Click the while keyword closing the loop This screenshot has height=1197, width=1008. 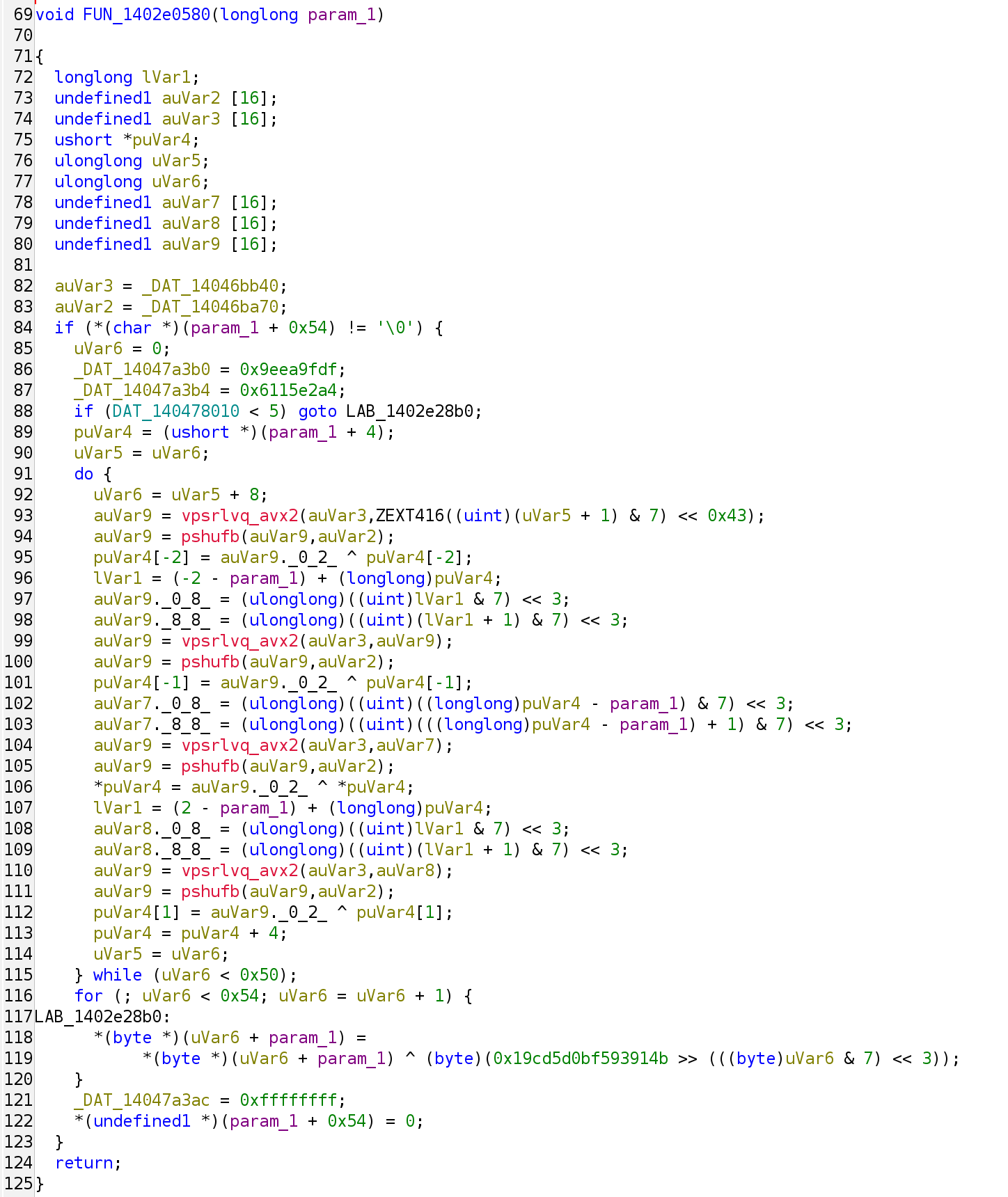point(117,975)
